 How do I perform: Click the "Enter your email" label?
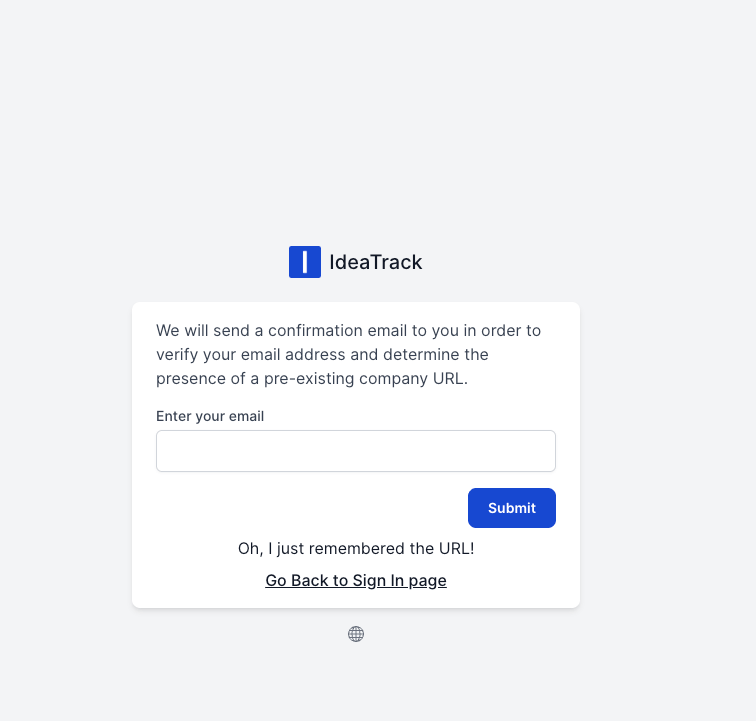coord(210,416)
